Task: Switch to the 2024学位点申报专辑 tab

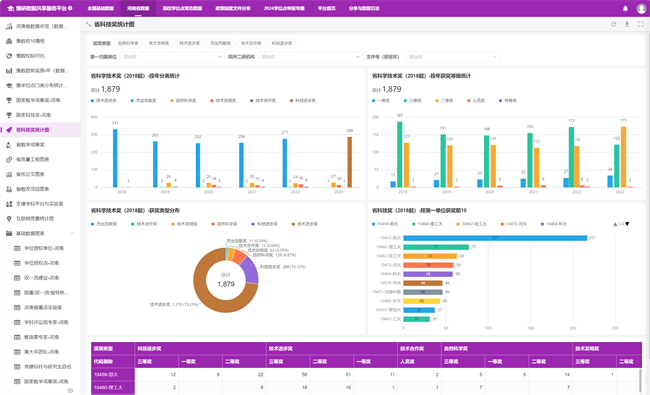Action: click(x=284, y=8)
